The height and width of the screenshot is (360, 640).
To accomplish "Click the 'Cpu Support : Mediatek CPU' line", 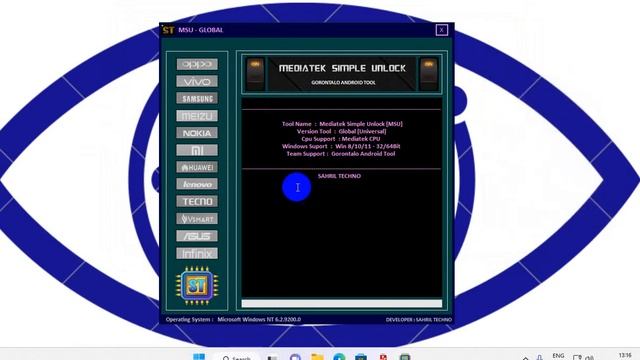I will tap(341, 139).
